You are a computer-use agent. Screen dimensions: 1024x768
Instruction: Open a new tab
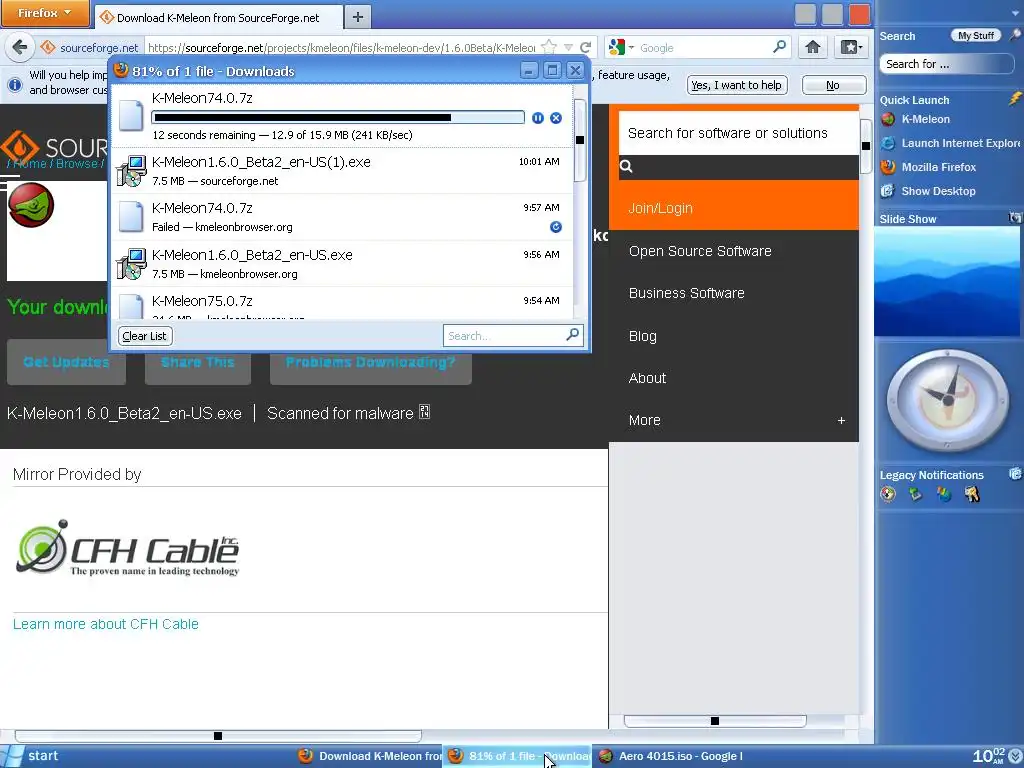[x=357, y=17]
